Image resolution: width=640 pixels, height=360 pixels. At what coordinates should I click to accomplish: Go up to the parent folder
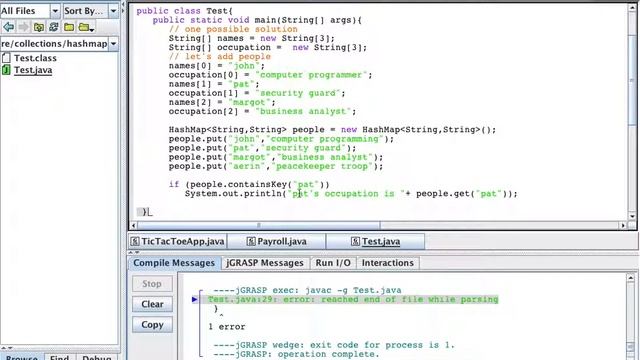click(39, 27)
